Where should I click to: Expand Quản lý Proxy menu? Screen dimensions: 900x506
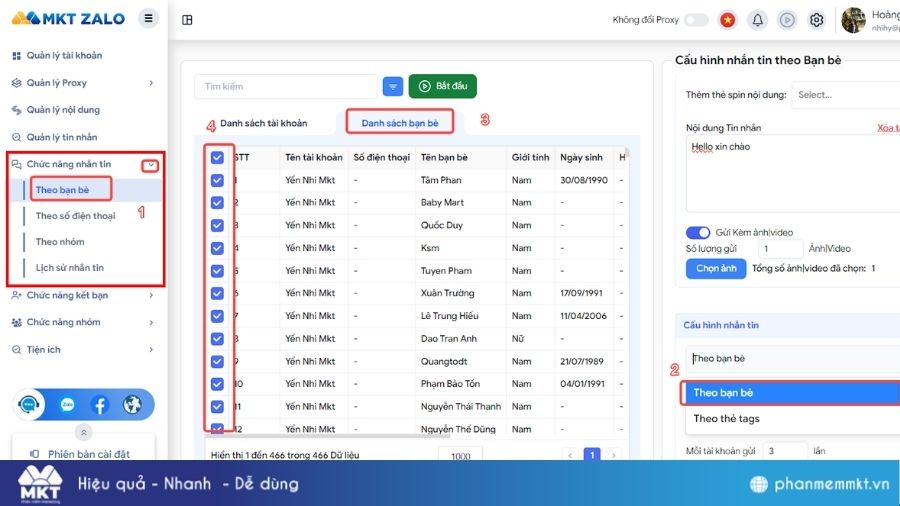pyautogui.click(x=83, y=83)
